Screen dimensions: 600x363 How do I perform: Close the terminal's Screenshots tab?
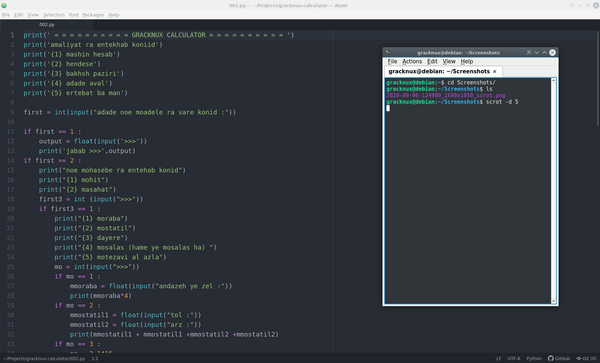494,72
